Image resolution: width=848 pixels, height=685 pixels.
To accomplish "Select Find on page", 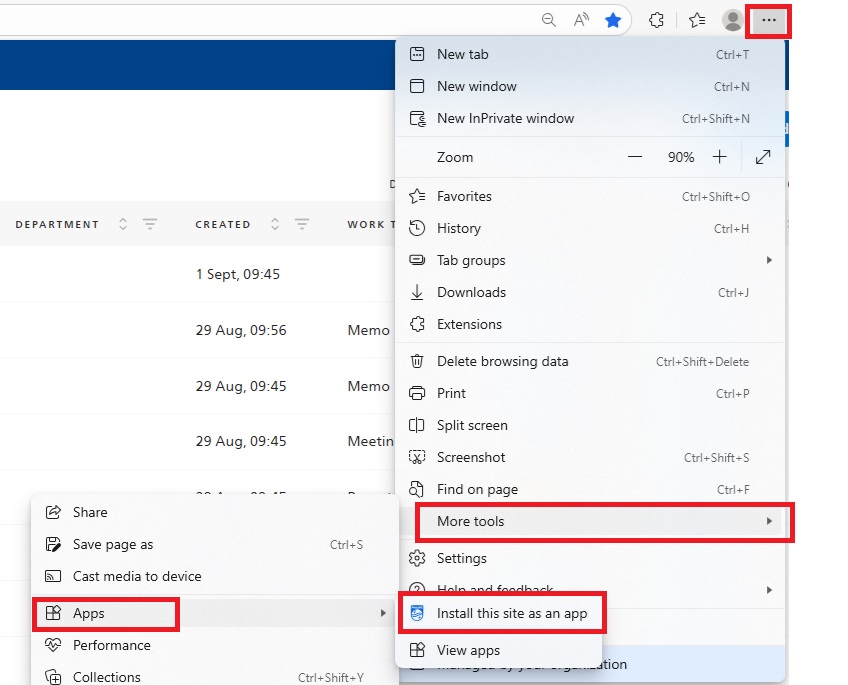I will pyautogui.click(x=589, y=489).
